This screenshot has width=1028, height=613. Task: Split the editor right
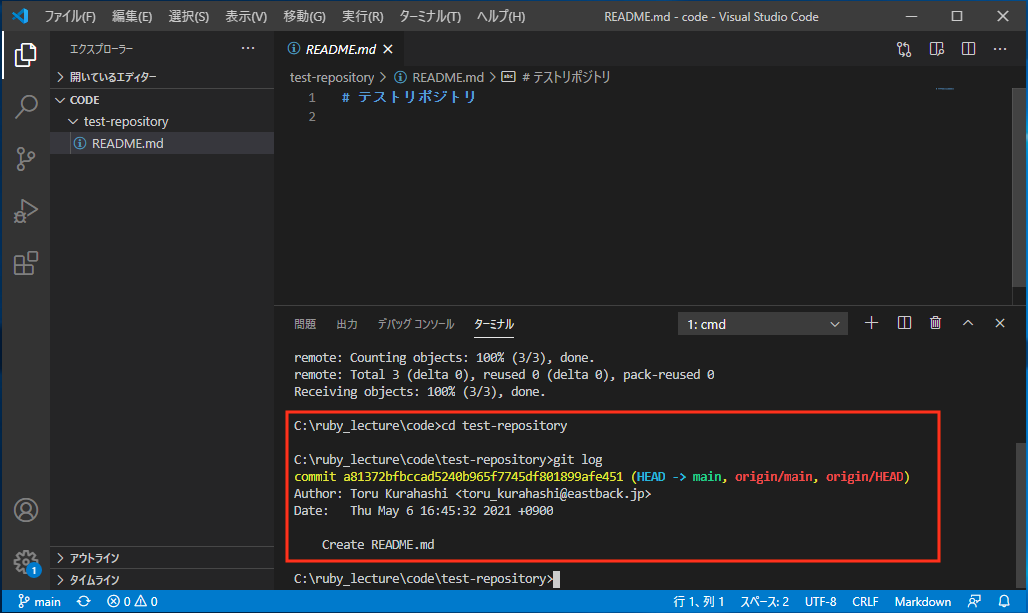click(968, 49)
